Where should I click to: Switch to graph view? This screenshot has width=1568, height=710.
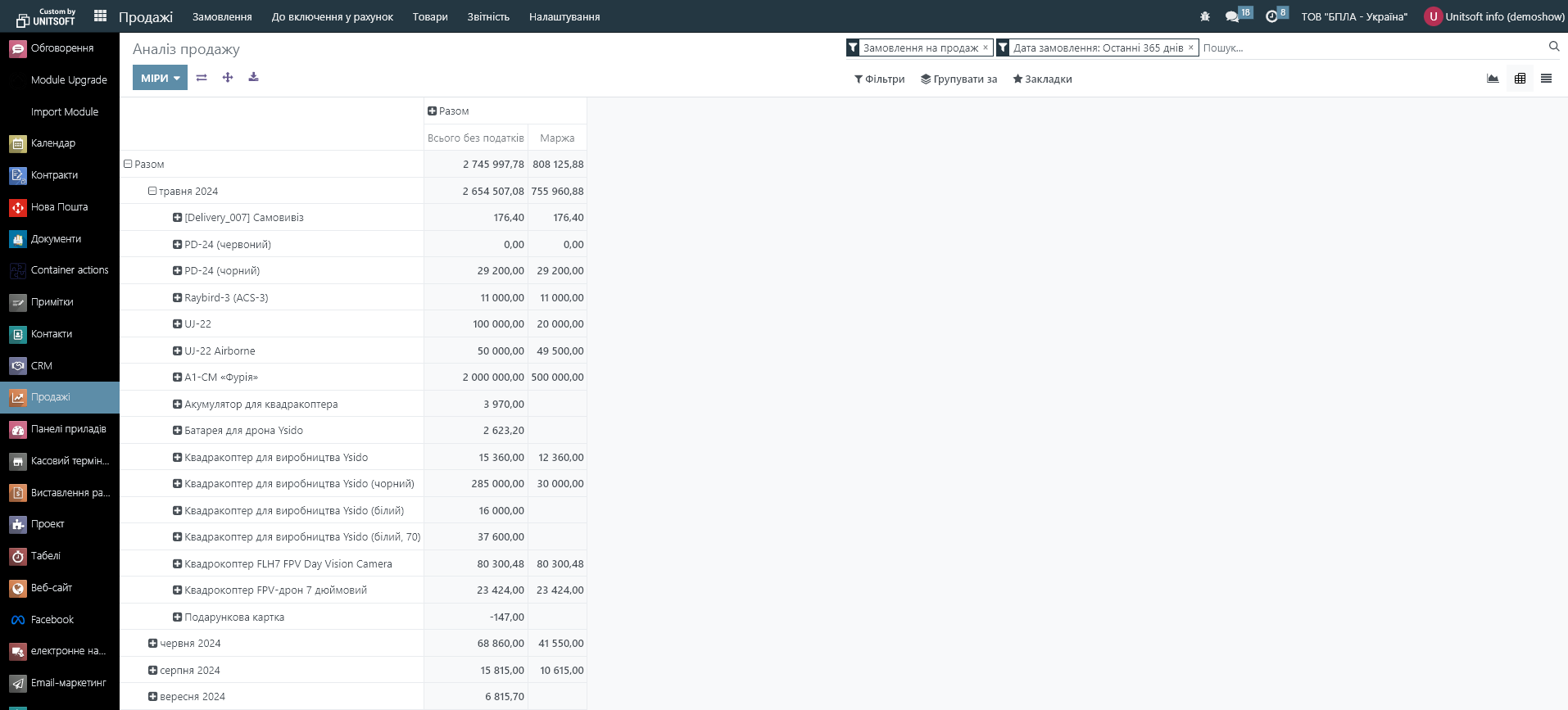(x=1493, y=79)
